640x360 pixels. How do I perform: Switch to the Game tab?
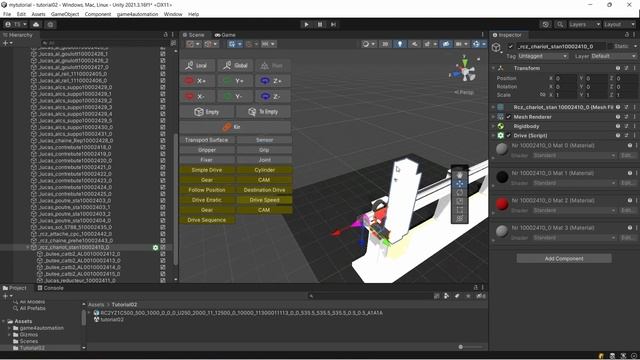(225, 35)
